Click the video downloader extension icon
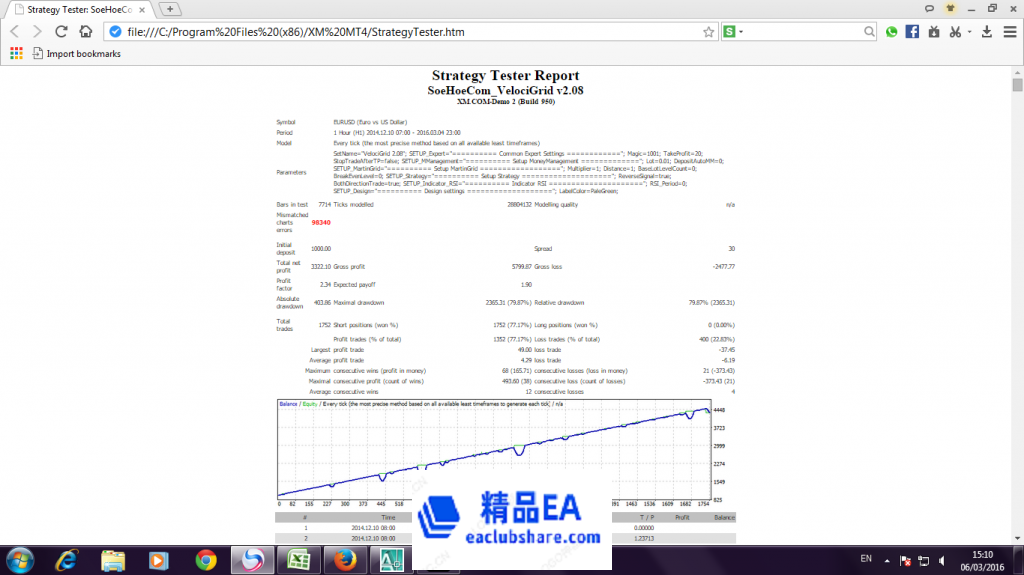 (933, 32)
